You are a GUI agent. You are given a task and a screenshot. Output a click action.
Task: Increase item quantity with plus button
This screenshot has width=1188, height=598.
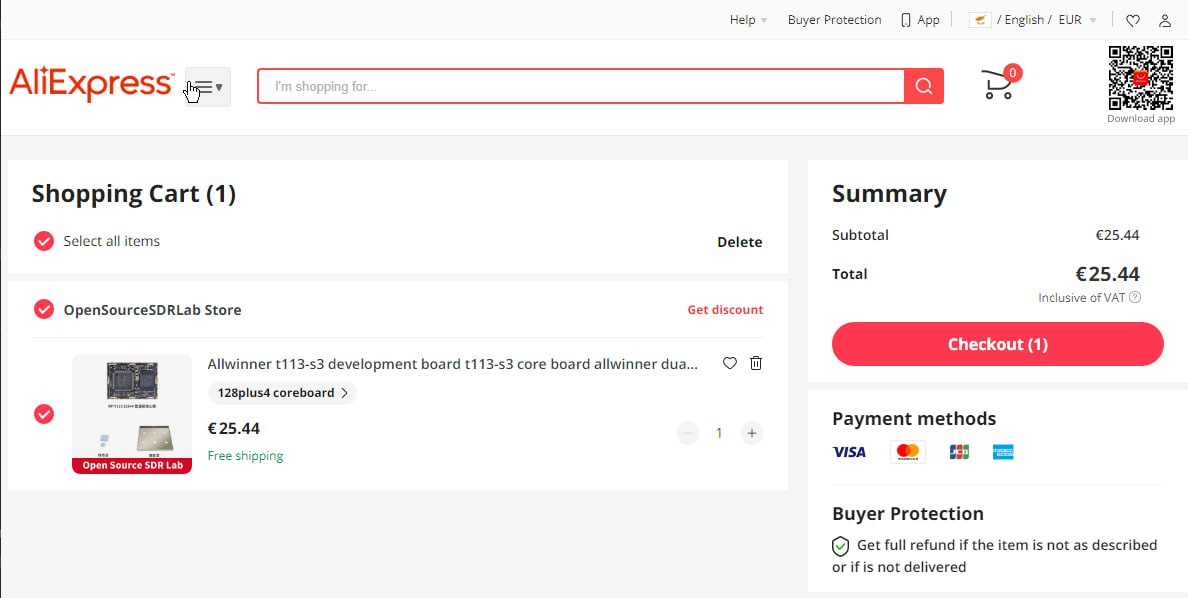pyautogui.click(x=752, y=433)
